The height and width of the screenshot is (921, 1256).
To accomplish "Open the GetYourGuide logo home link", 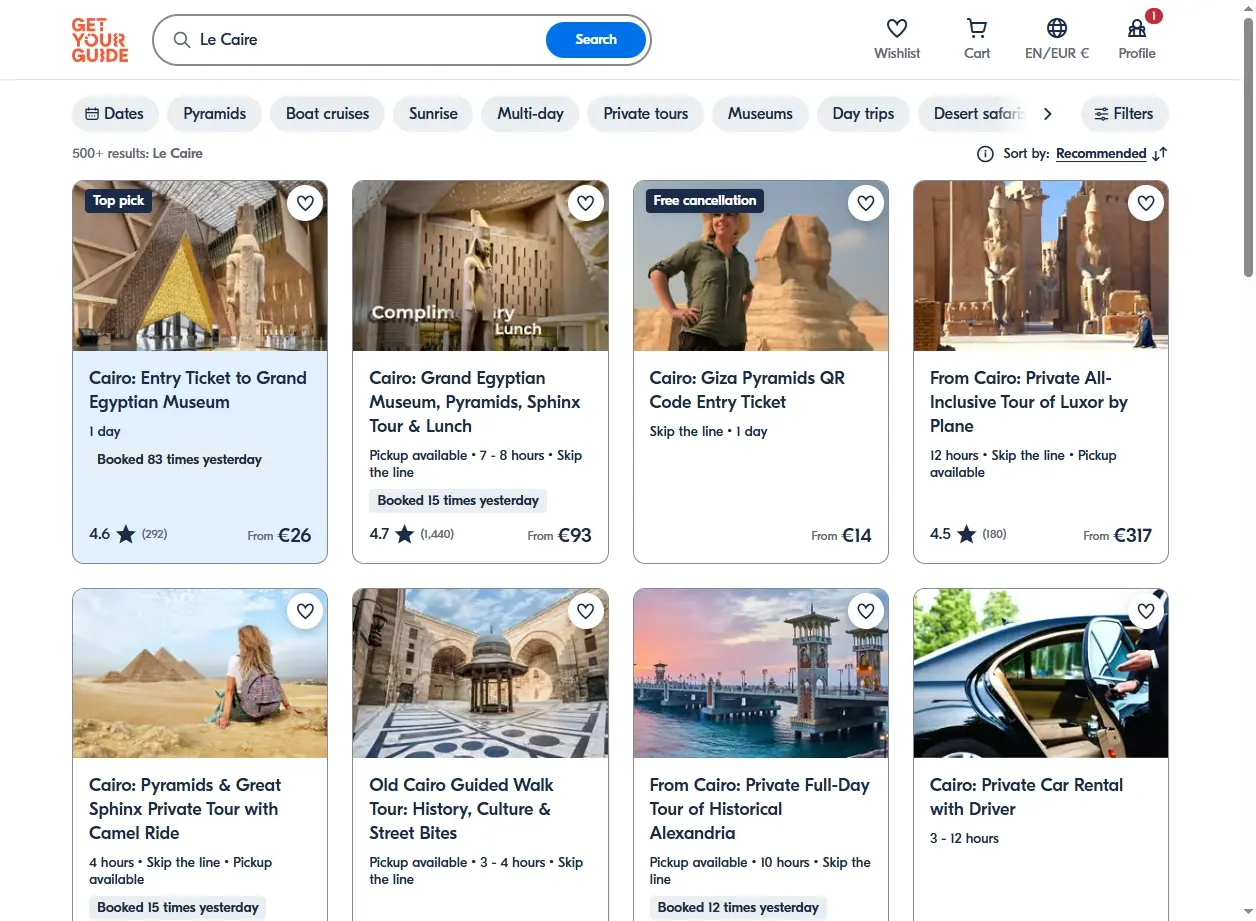I will [100, 40].
